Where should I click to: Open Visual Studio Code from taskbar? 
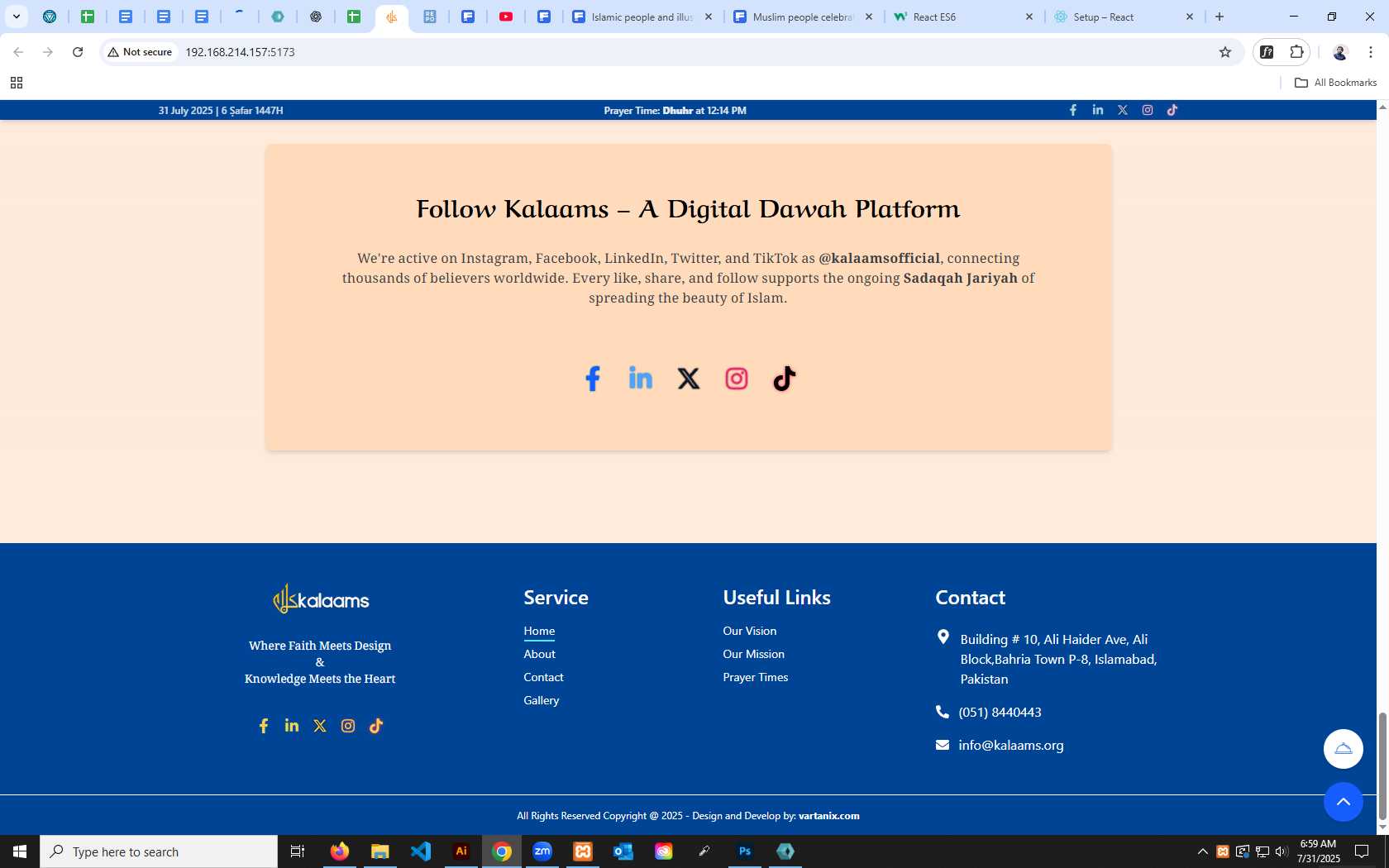pos(421,851)
